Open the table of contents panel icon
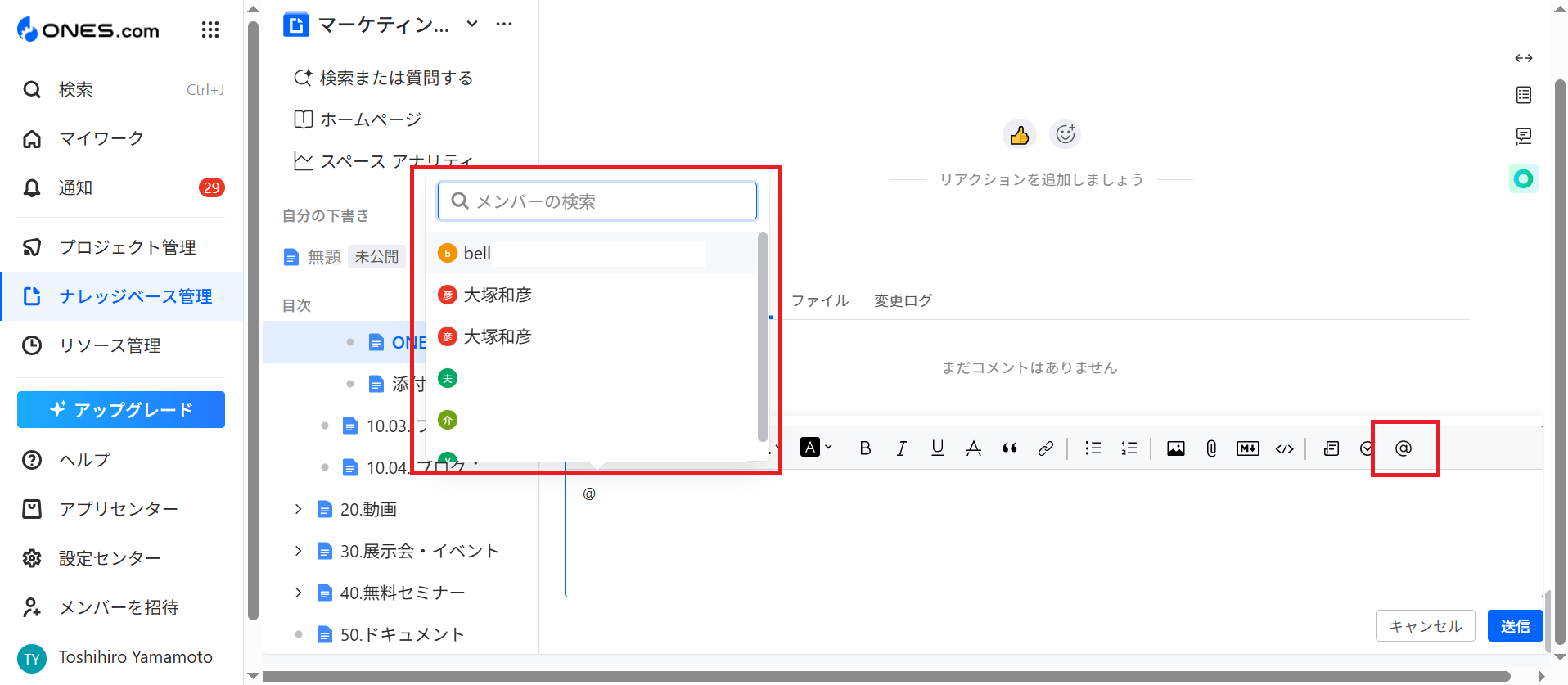 [1523, 95]
